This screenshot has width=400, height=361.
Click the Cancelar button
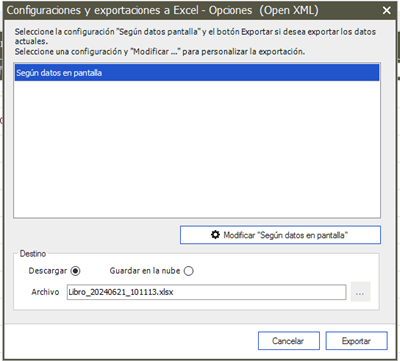(x=289, y=341)
